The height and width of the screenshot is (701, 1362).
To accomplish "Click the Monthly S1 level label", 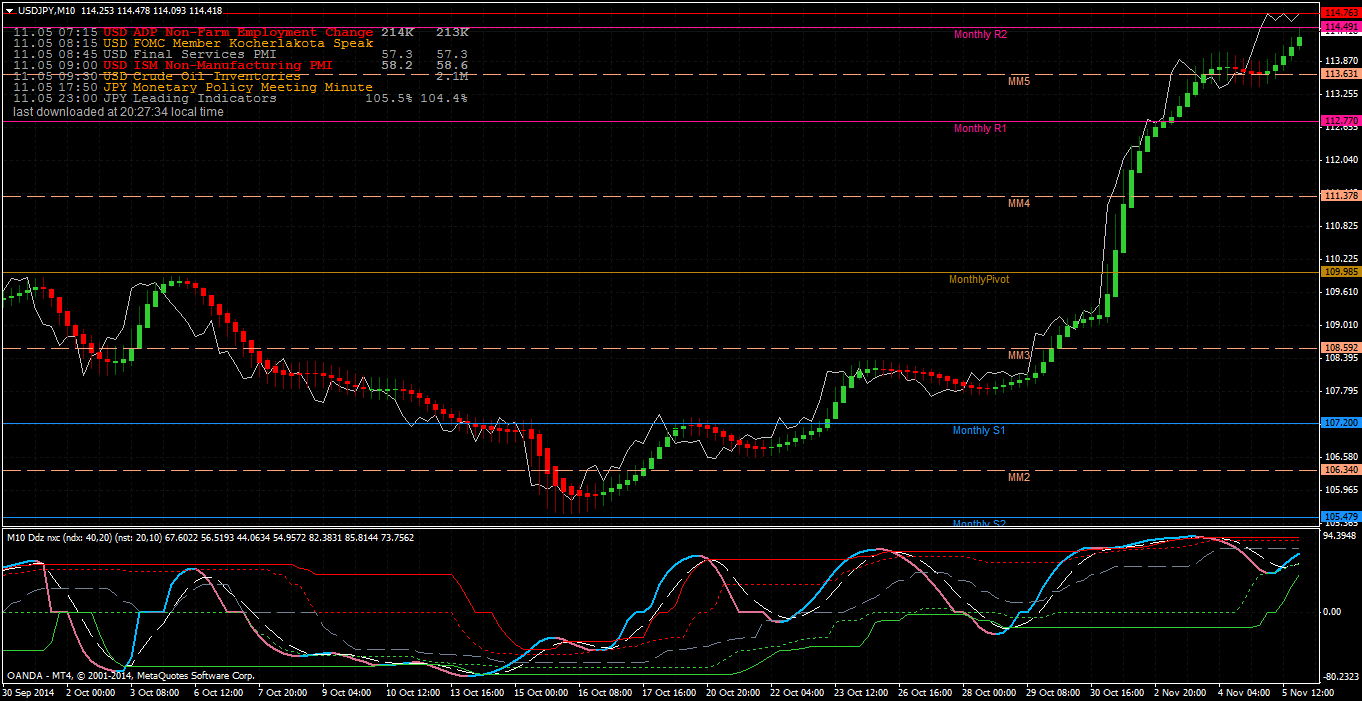I will 979,431.
